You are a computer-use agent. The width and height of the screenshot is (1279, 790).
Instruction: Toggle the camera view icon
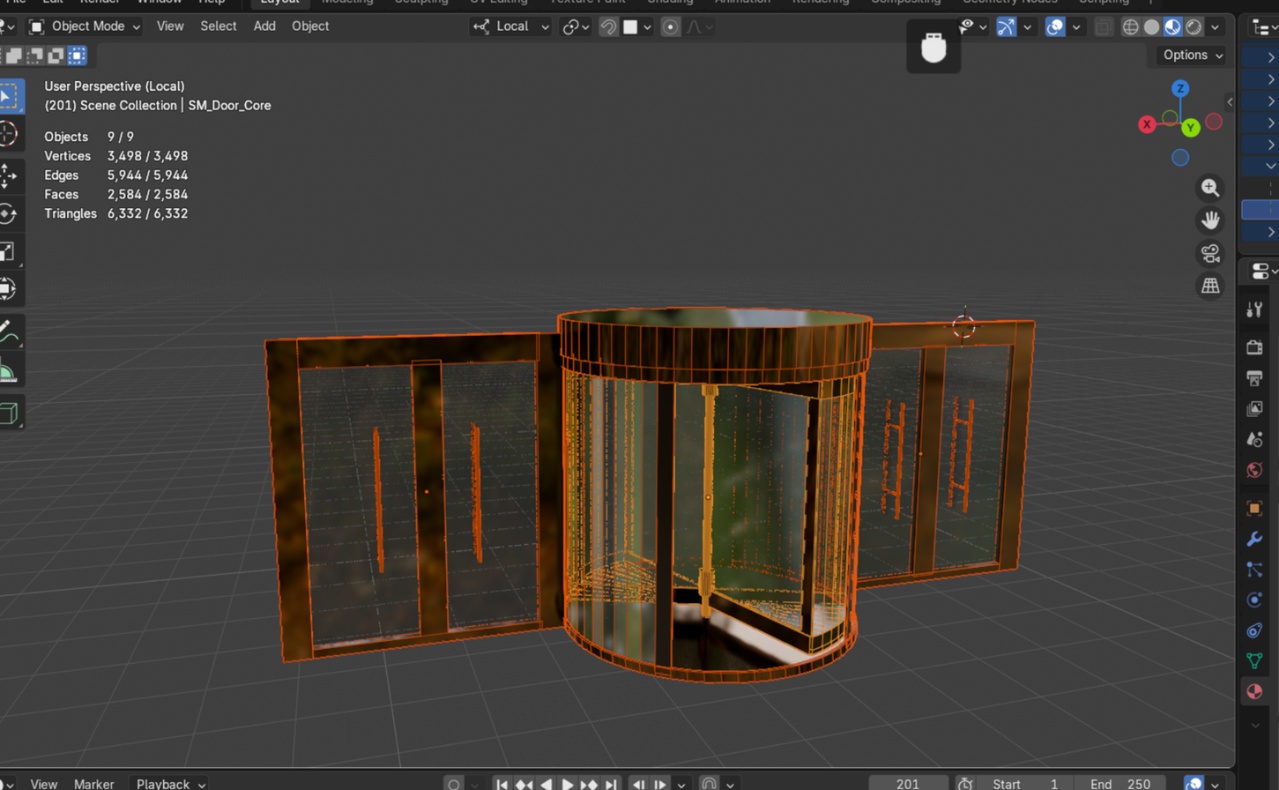point(1210,253)
